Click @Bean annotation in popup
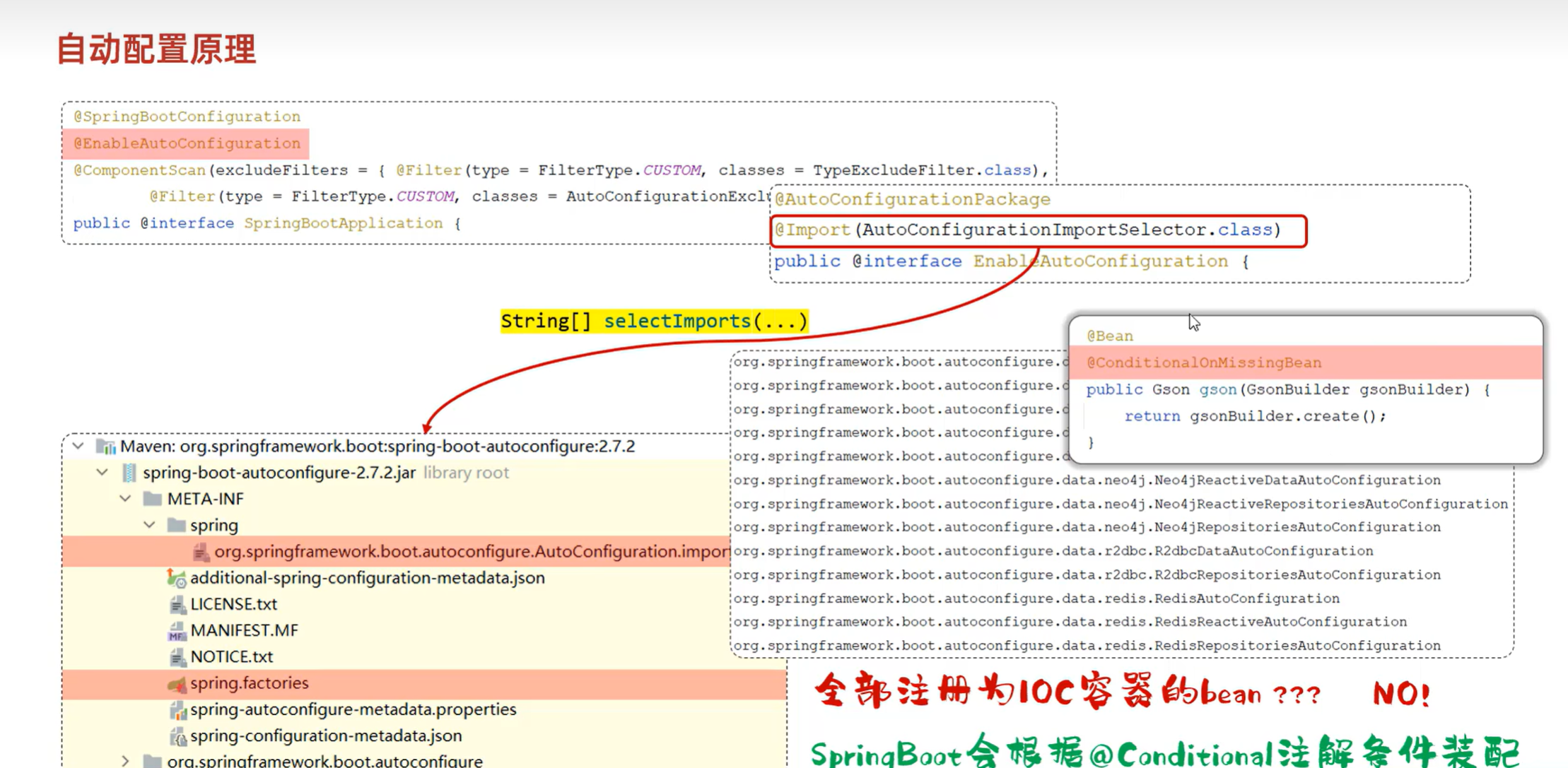 [x=1110, y=336]
